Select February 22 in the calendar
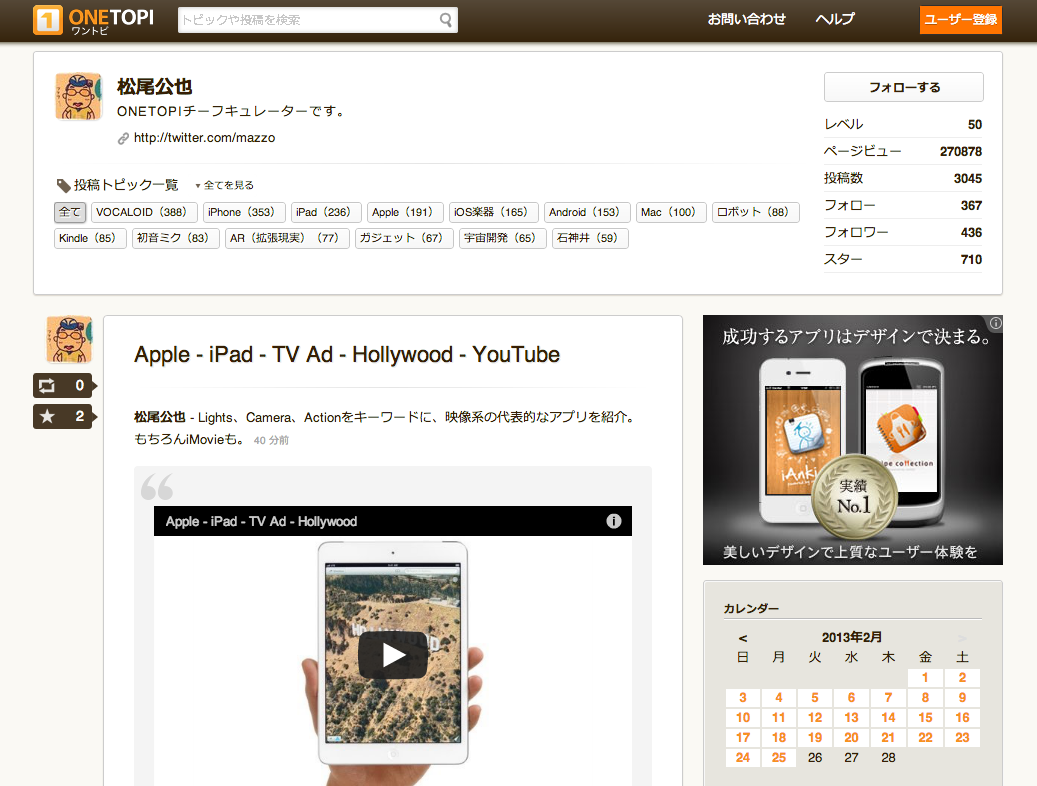Viewport: 1037px width, 786px height. click(925, 737)
